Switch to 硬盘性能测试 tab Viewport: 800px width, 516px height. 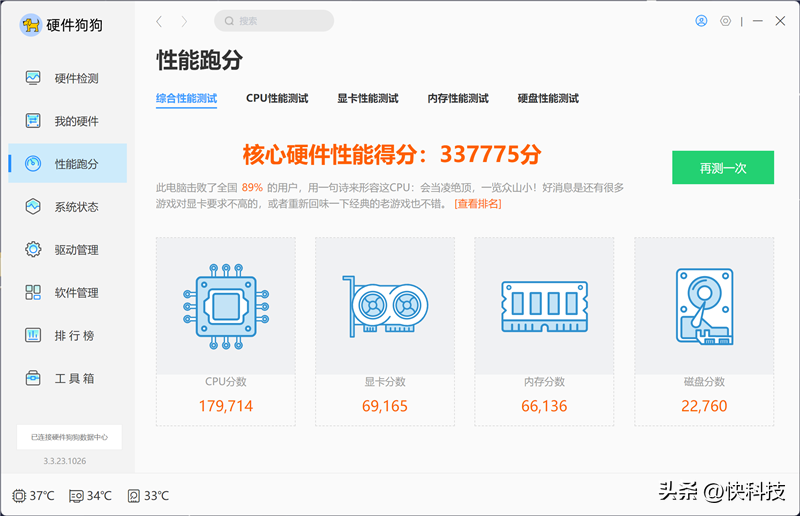tap(548, 99)
